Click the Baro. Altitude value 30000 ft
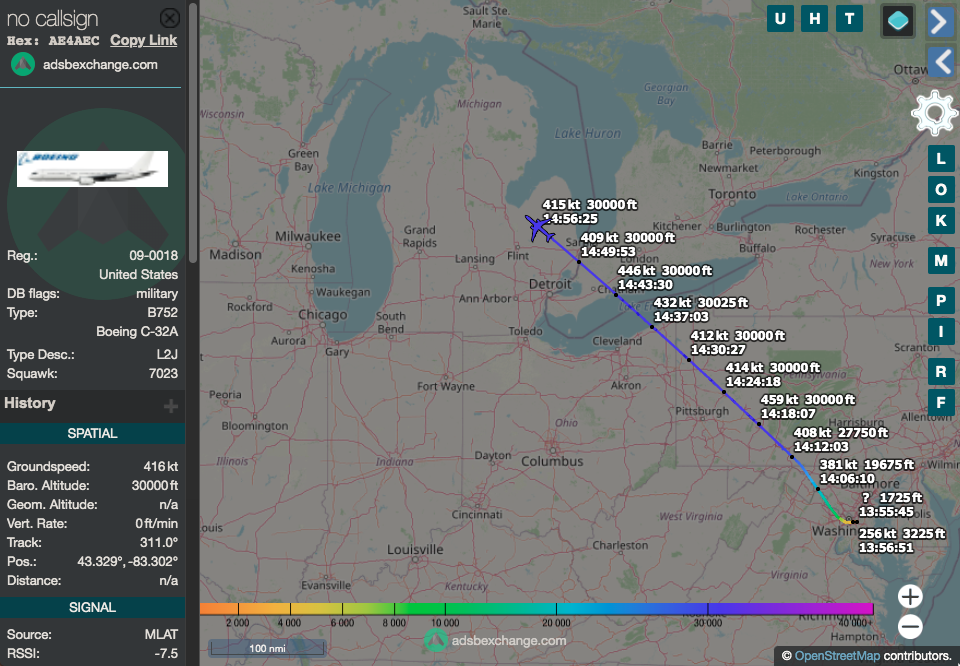960x666 pixels. coord(155,485)
